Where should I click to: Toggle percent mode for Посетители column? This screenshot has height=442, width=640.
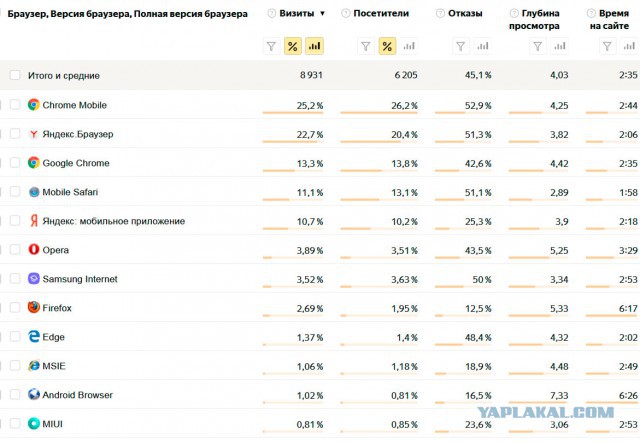387,46
